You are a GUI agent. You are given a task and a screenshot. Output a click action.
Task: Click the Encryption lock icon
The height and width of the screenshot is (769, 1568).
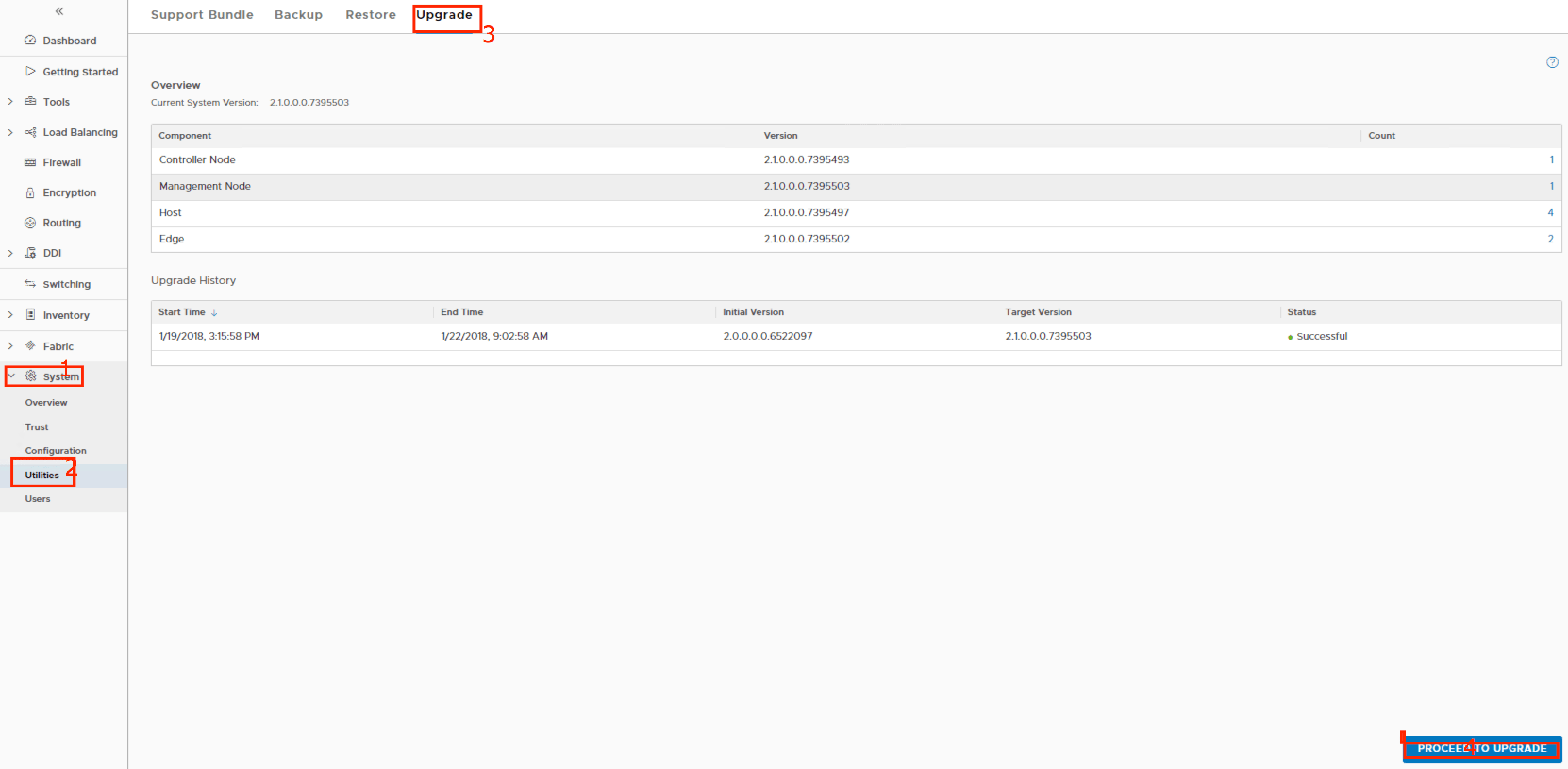(30, 192)
